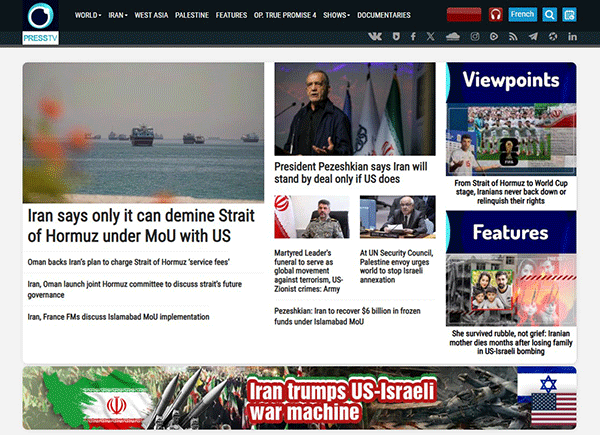Open the RSS feed icon
The width and height of the screenshot is (600, 435).
[x=513, y=36]
